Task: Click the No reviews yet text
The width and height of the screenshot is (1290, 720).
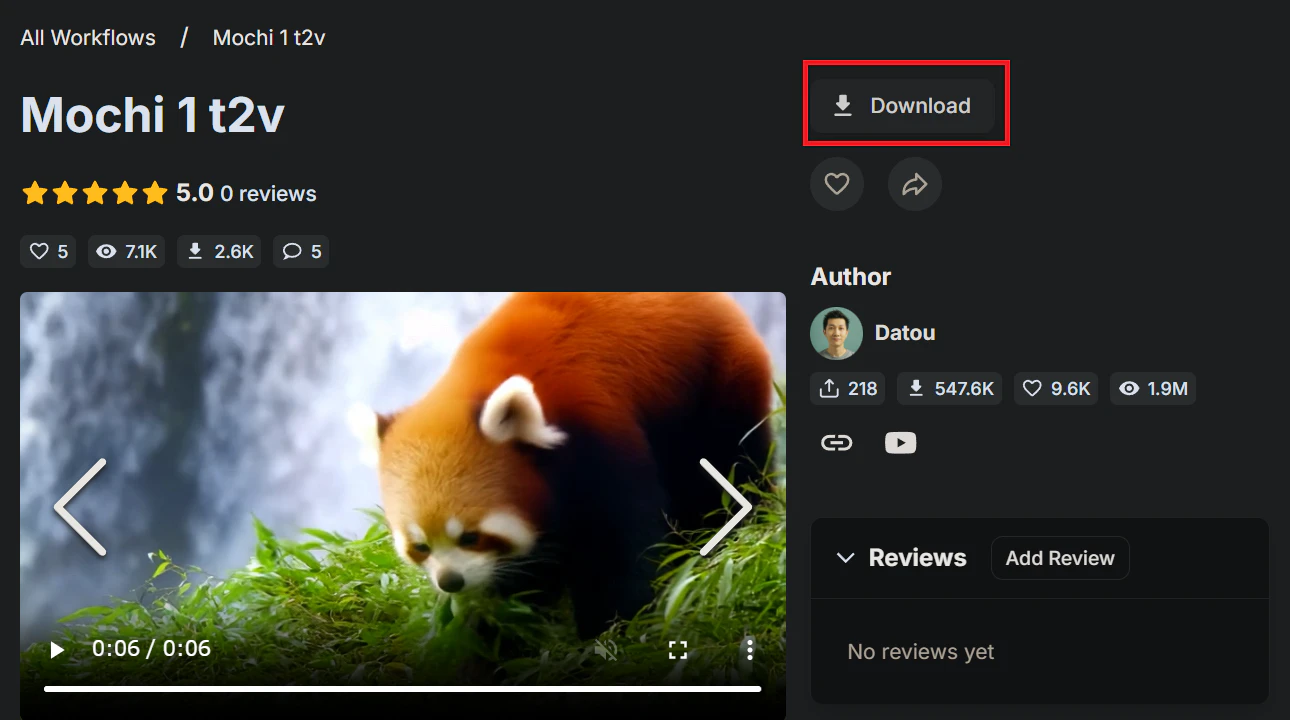Action: (921, 652)
